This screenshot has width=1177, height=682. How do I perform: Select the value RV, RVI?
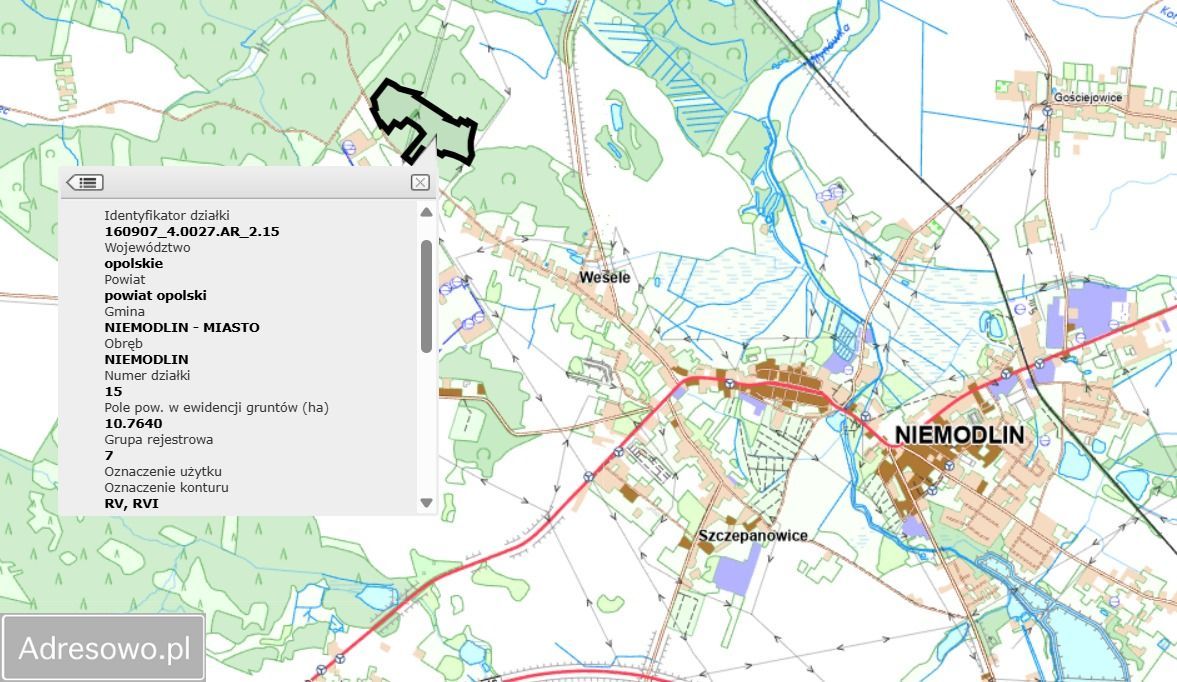131,503
